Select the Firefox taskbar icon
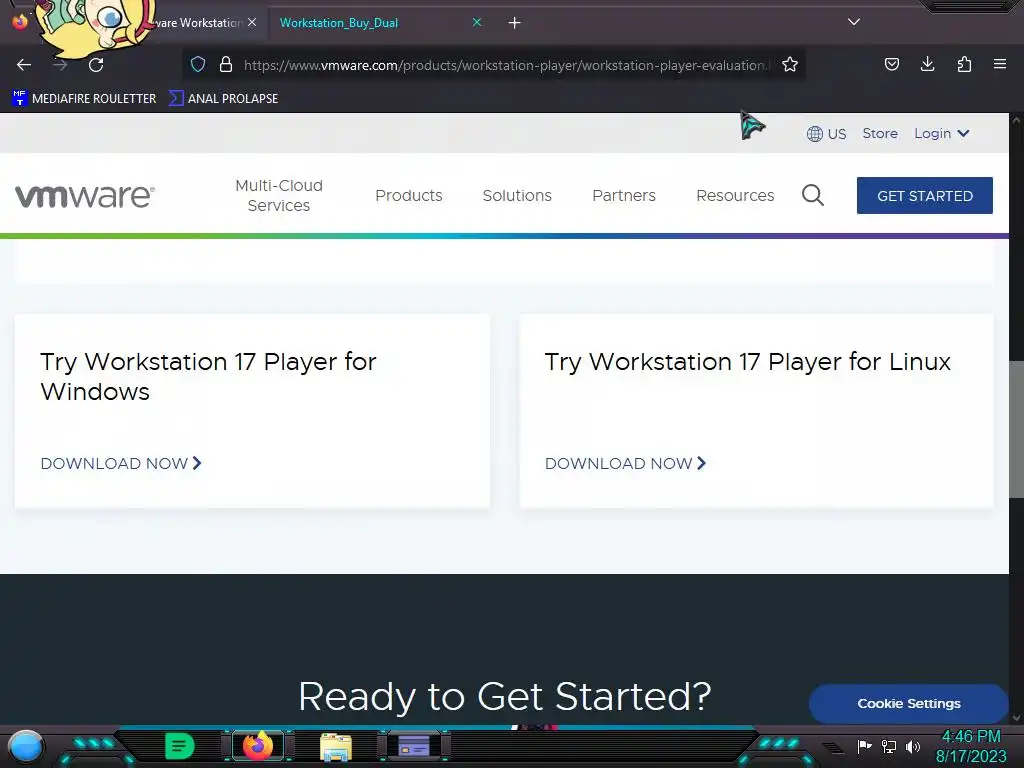The height and width of the screenshot is (768, 1024). pyautogui.click(x=258, y=746)
